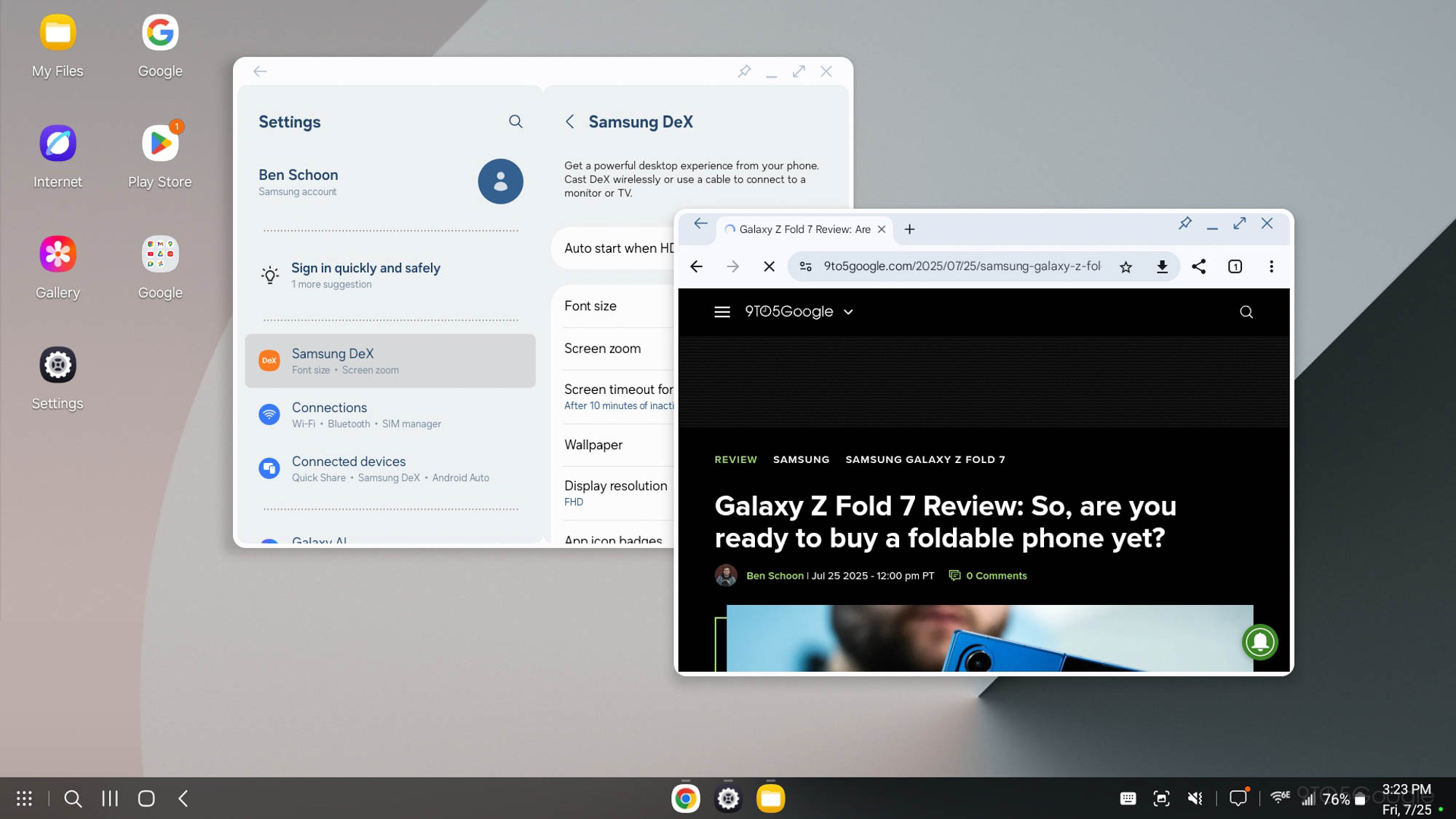Open notifications from the system tray
The image size is (1456, 819).
(x=1239, y=798)
